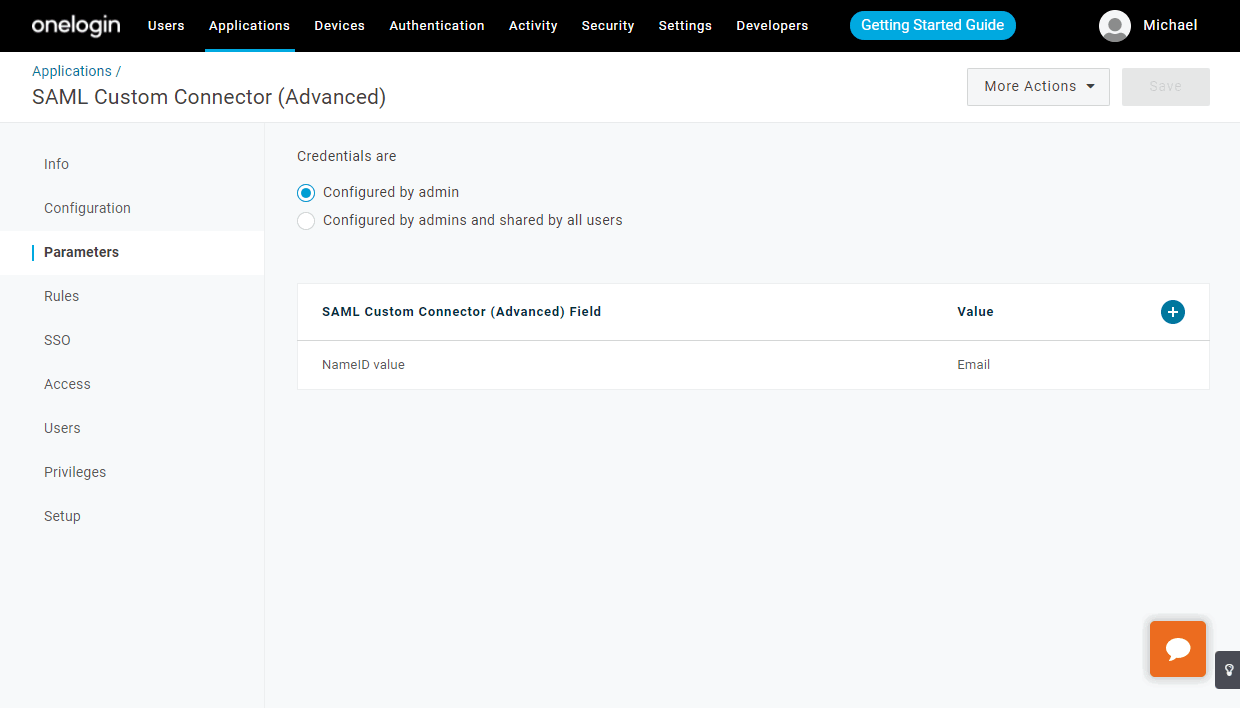Navigate back via the Applications breadcrumb link
This screenshot has height=708, width=1240.
(70, 70)
